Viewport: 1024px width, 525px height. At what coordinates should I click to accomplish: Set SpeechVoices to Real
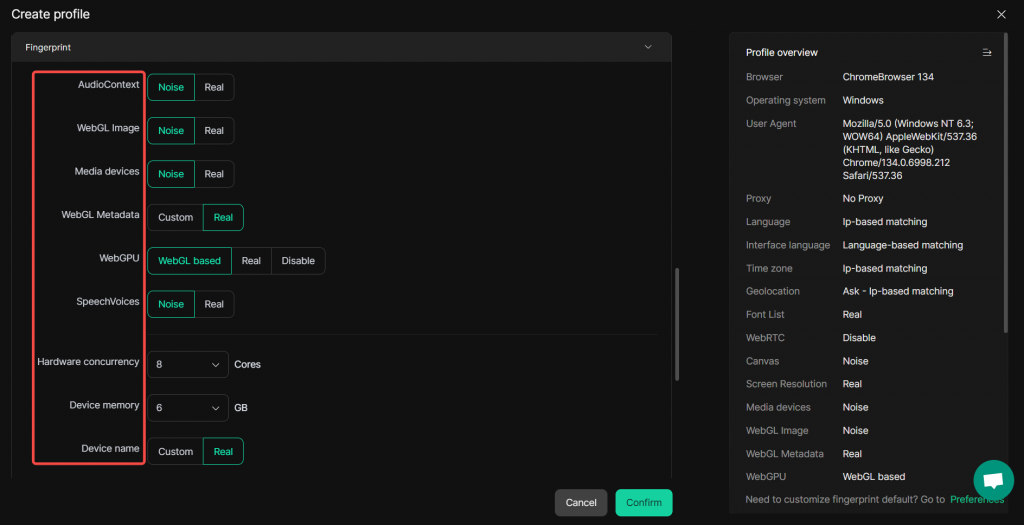point(214,304)
